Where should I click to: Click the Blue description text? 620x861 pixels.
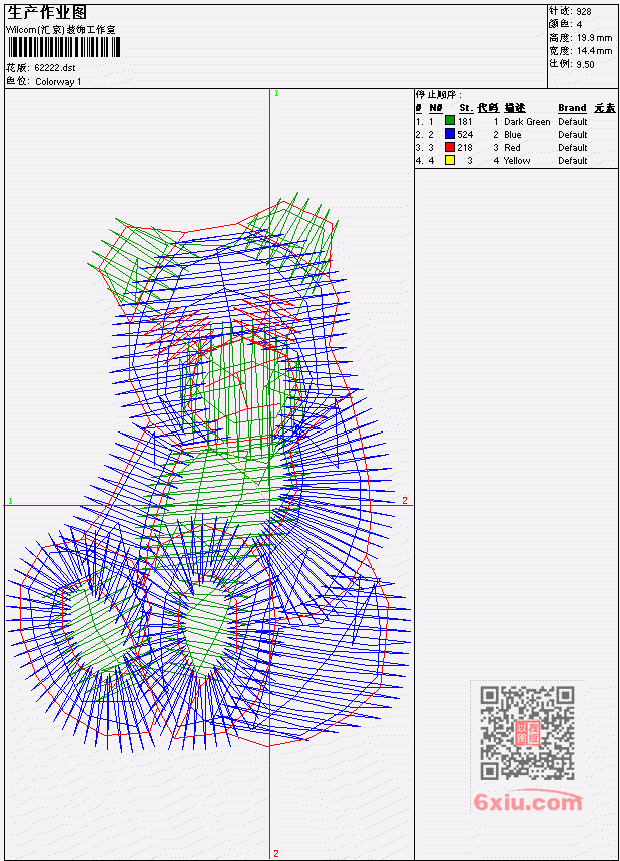point(513,135)
